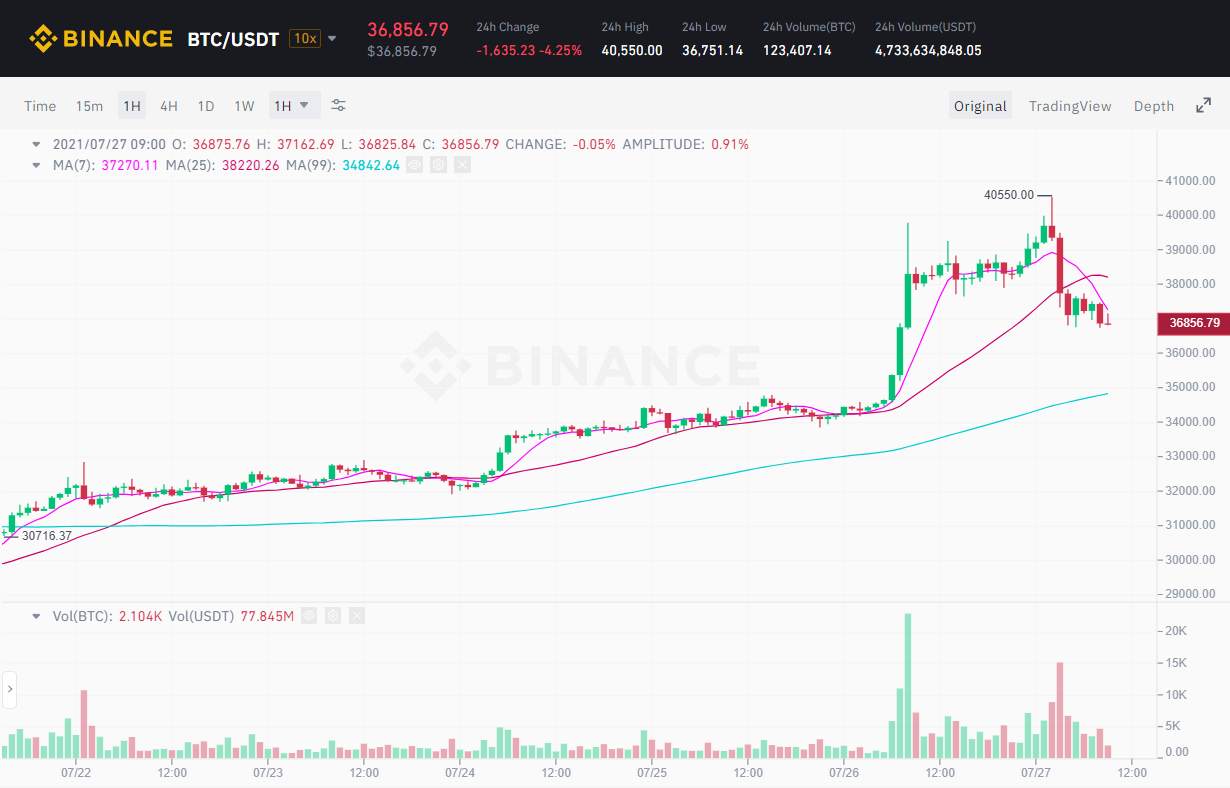Expand the left side panel arrow
1230x788 pixels.
point(9,688)
